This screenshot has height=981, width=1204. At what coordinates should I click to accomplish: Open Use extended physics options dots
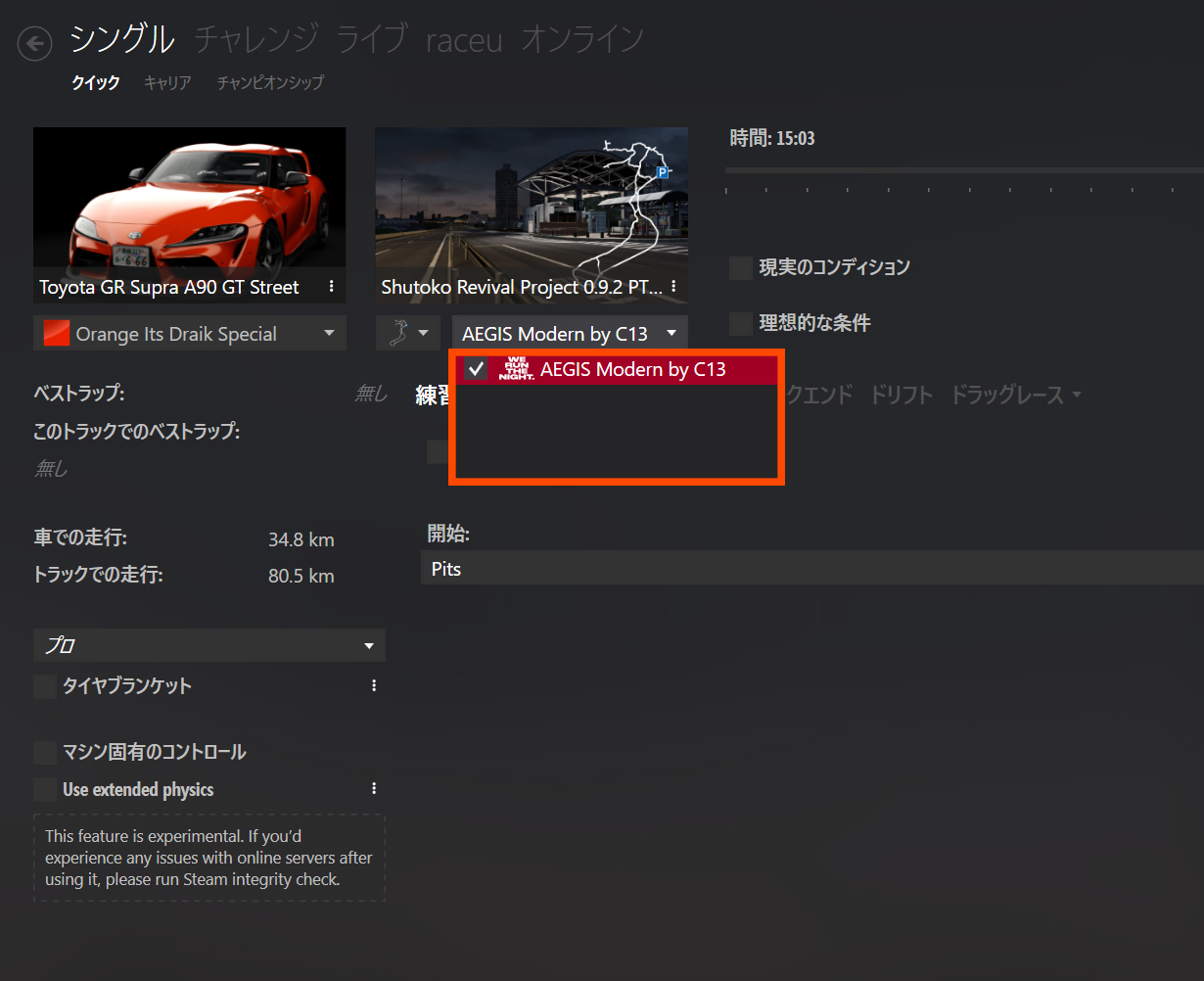(x=374, y=789)
